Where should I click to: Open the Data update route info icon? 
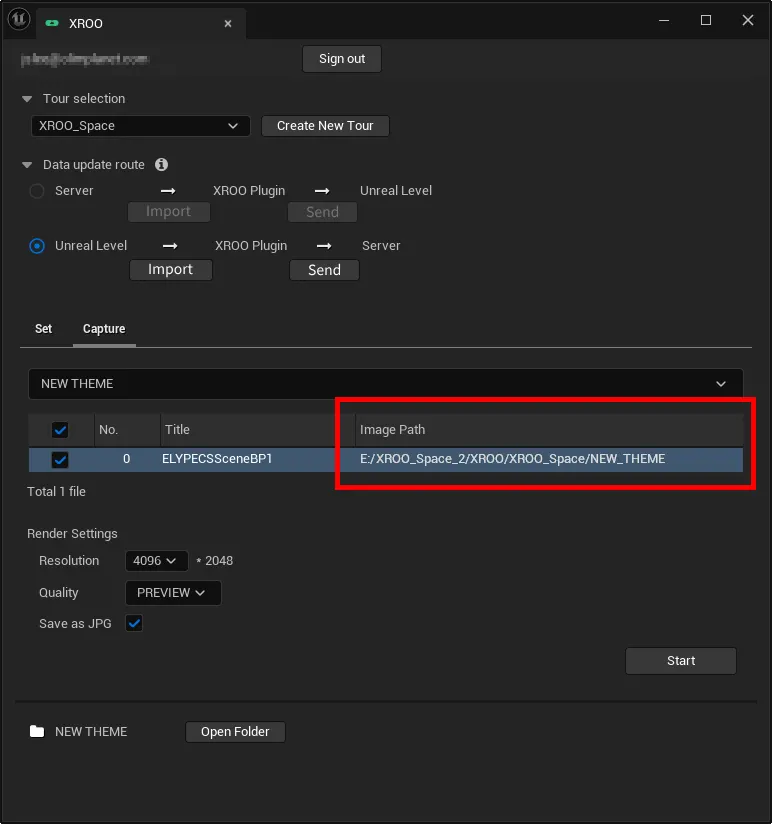point(161,164)
